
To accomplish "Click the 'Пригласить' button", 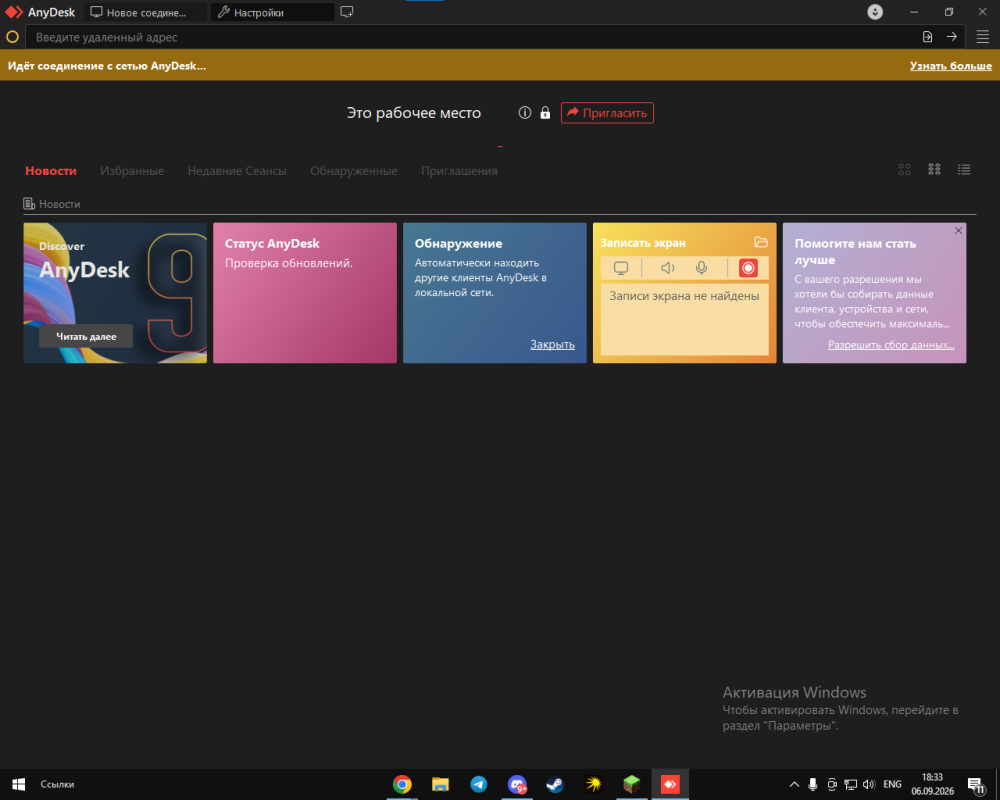I will pyautogui.click(x=607, y=113).
